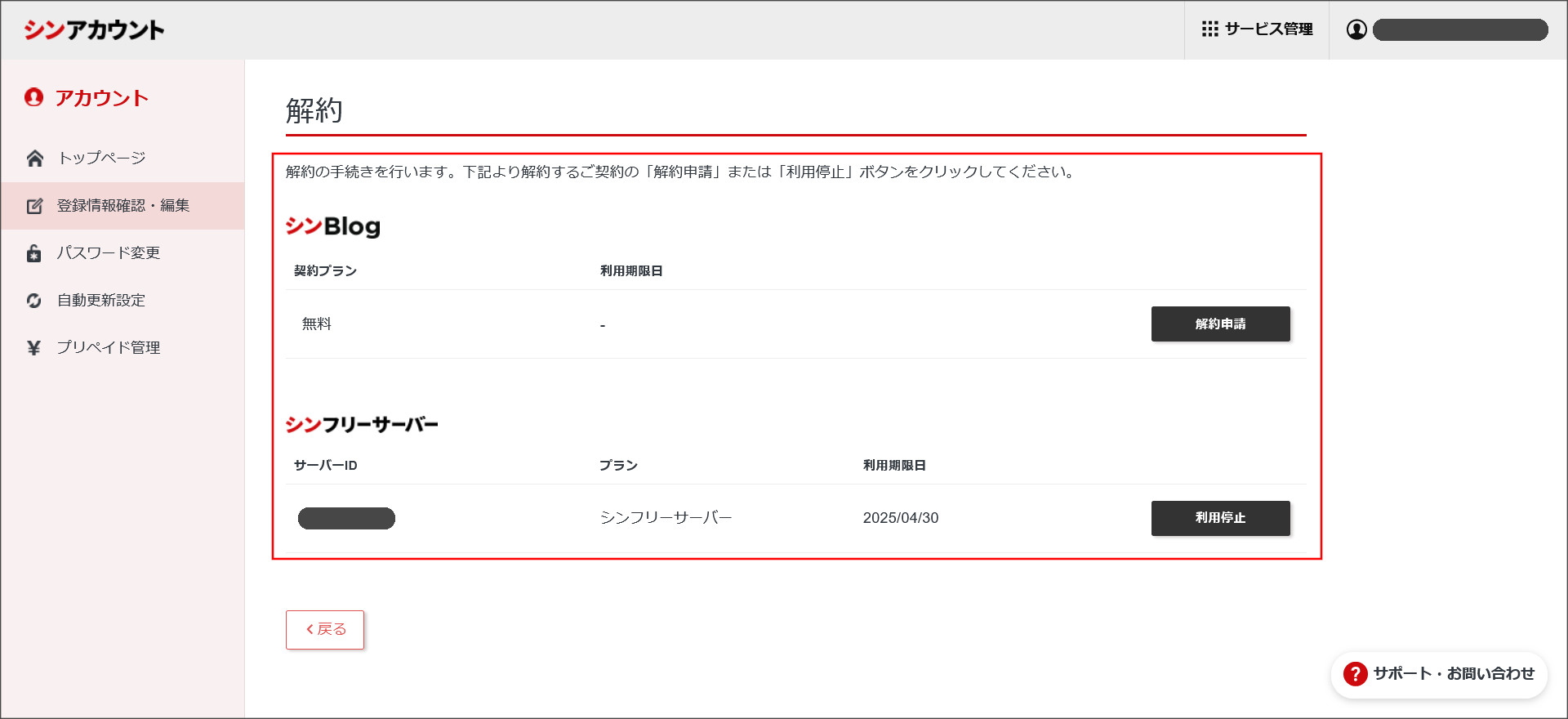This screenshot has height=719, width=1568.
Task: Click the lock icon beside パスワード変更
Action: 34,253
